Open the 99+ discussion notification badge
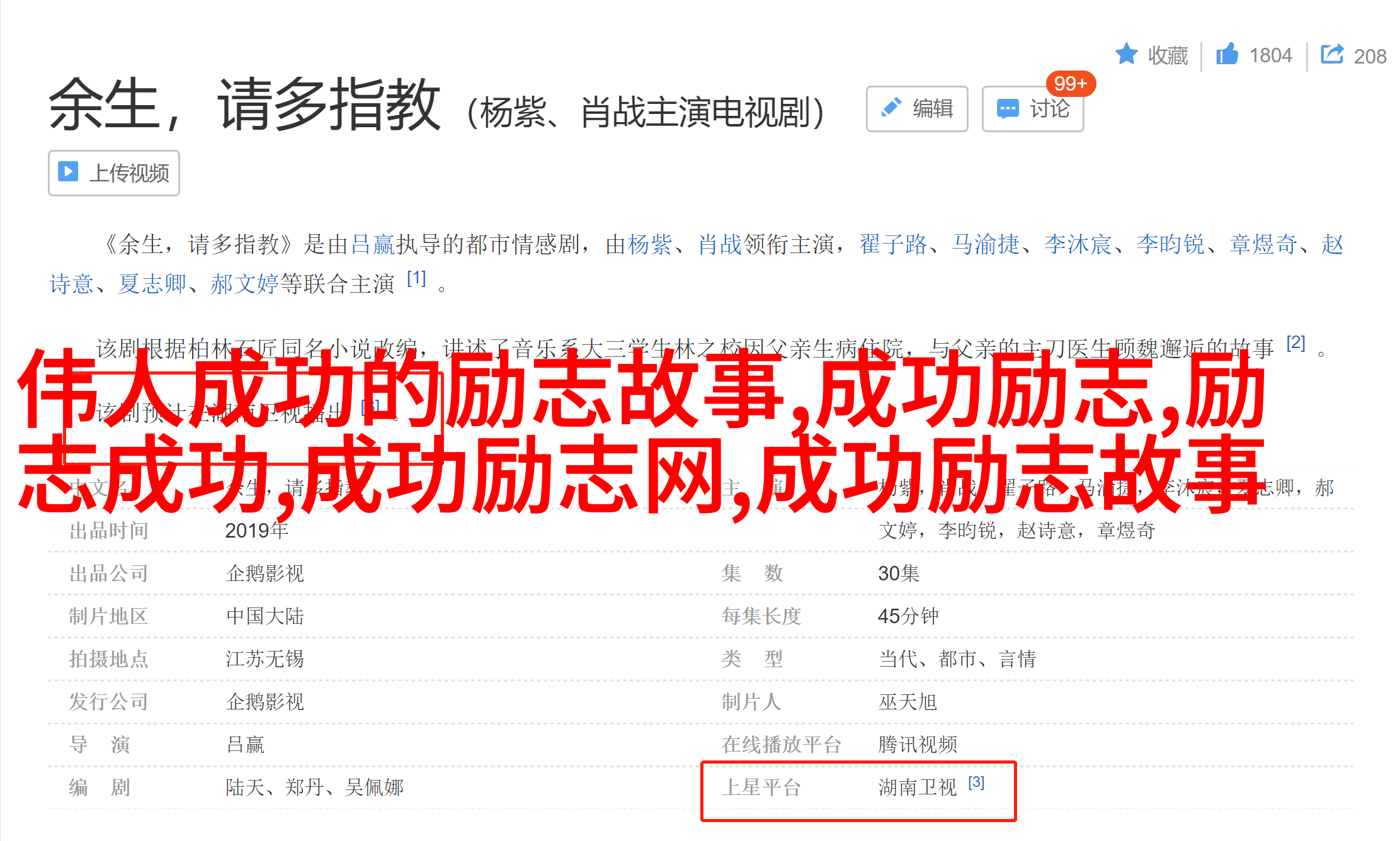 1071,83
